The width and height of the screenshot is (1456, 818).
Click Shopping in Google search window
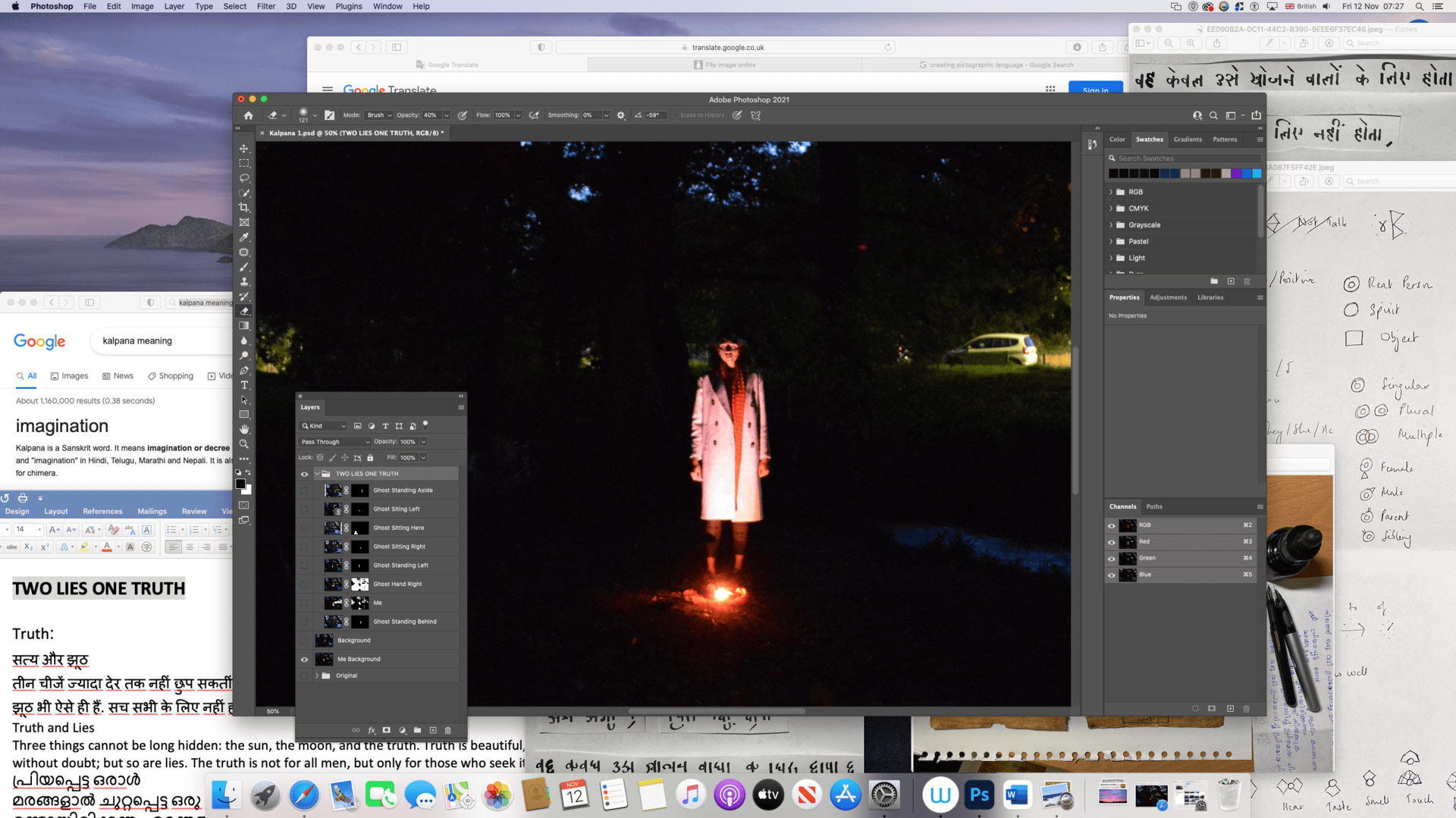pyautogui.click(x=171, y=376)
